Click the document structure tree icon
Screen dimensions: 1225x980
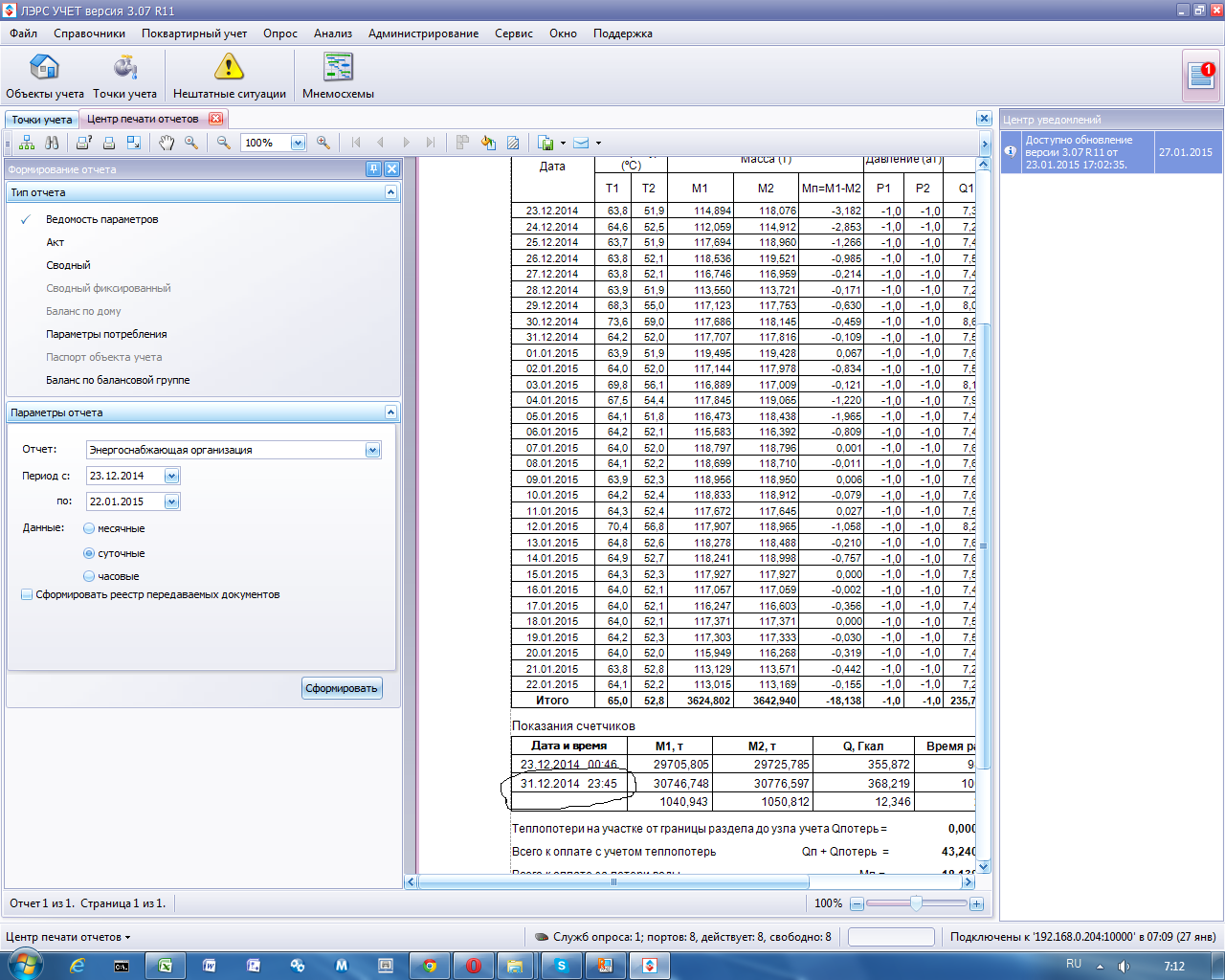(27, 143)
